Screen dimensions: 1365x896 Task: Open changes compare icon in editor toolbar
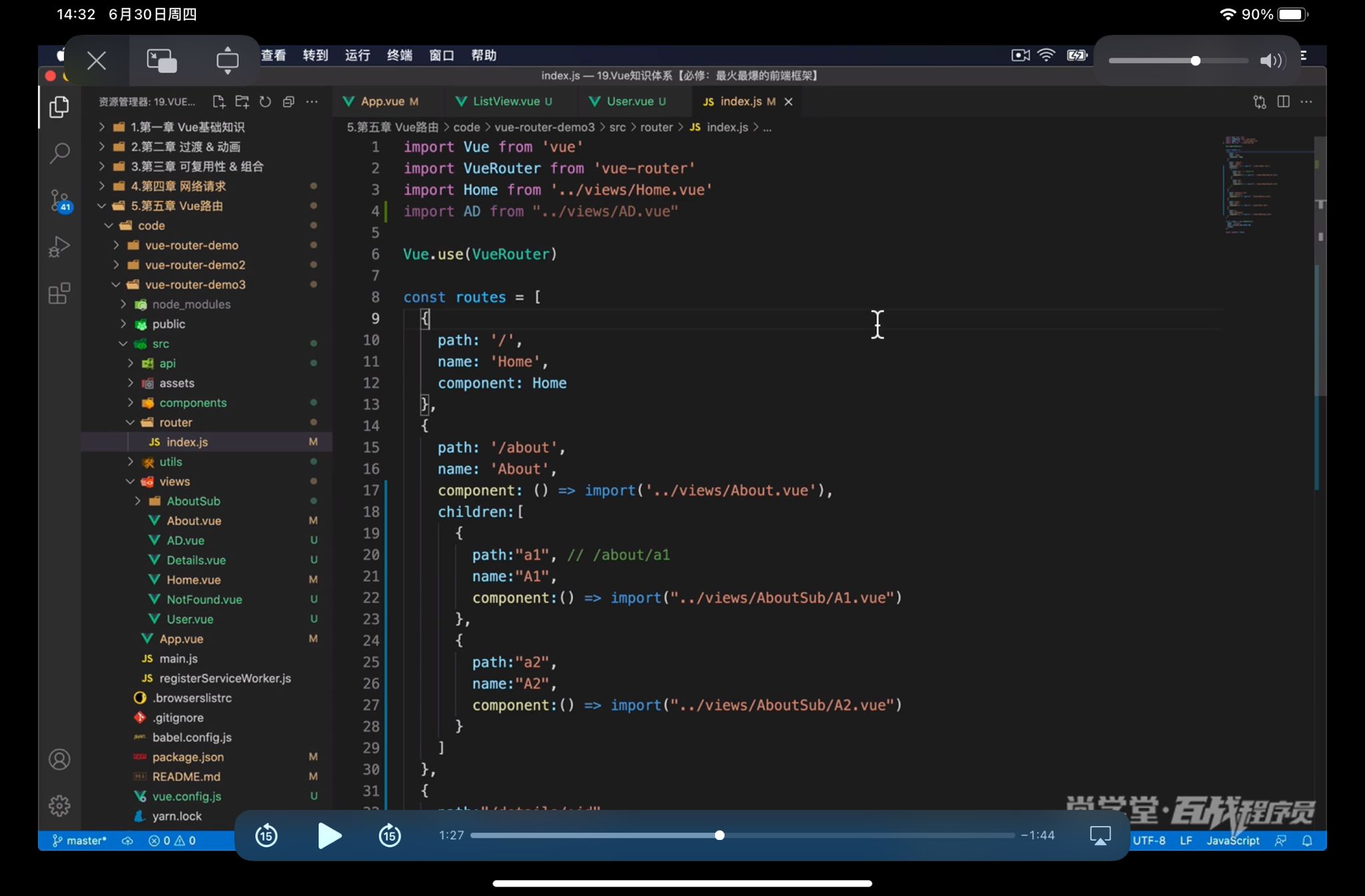[1260, 102]
